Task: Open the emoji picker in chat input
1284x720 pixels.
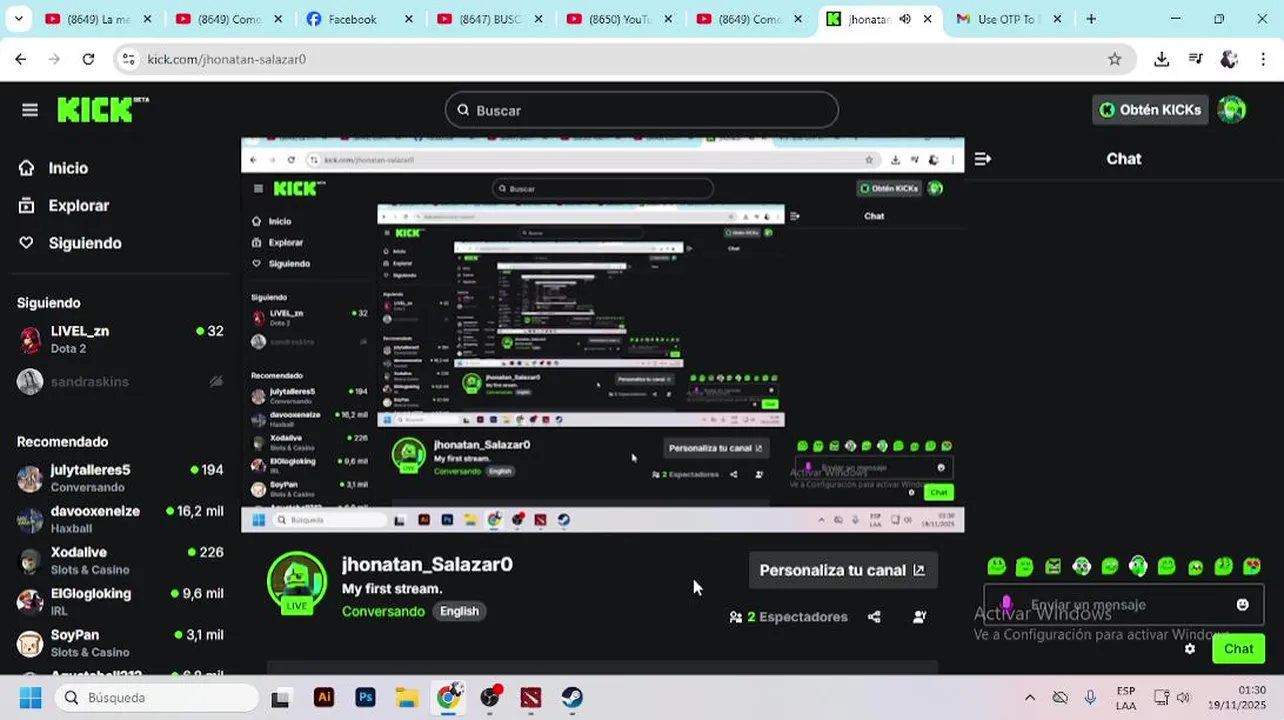Action: (1242, 605)
